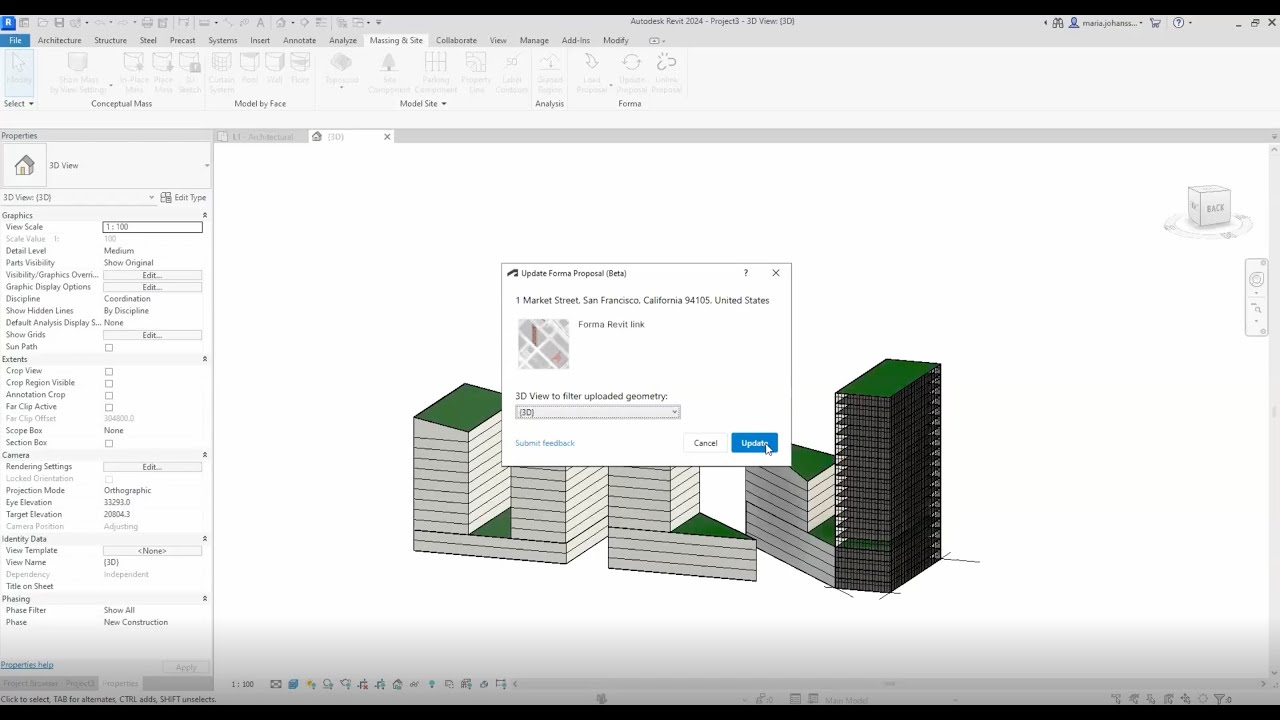Open the Analyze ribbon tab
Screen dimensions: 1280x720
(343, 40)
